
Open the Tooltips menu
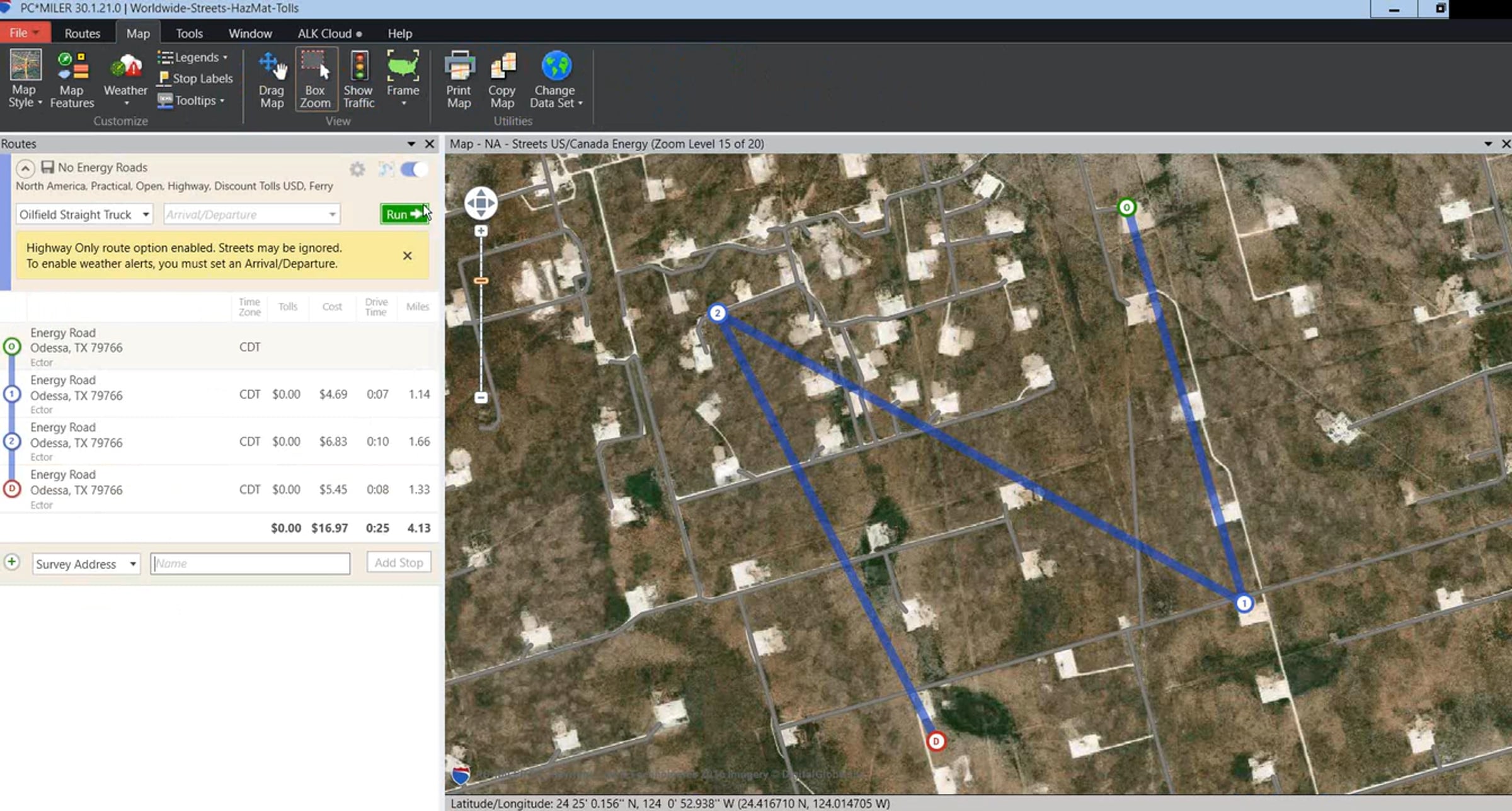click(191, 100)
